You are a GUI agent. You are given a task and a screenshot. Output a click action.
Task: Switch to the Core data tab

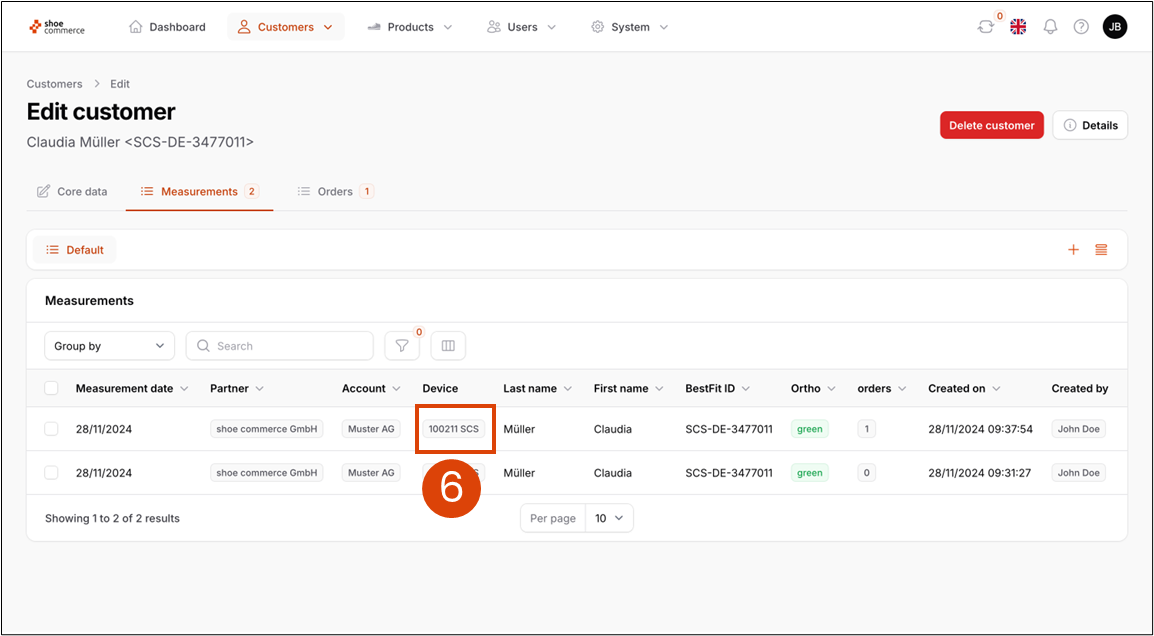point(72,191)
